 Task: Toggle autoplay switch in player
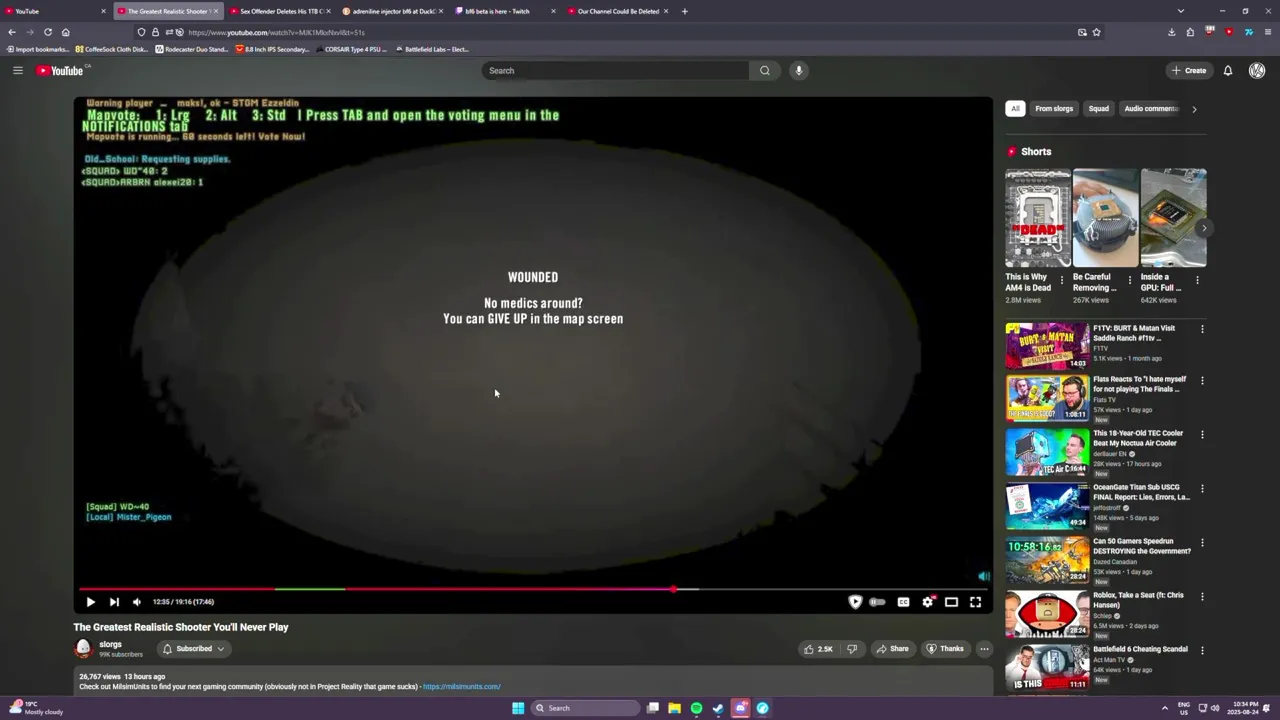tap(878, 602)
